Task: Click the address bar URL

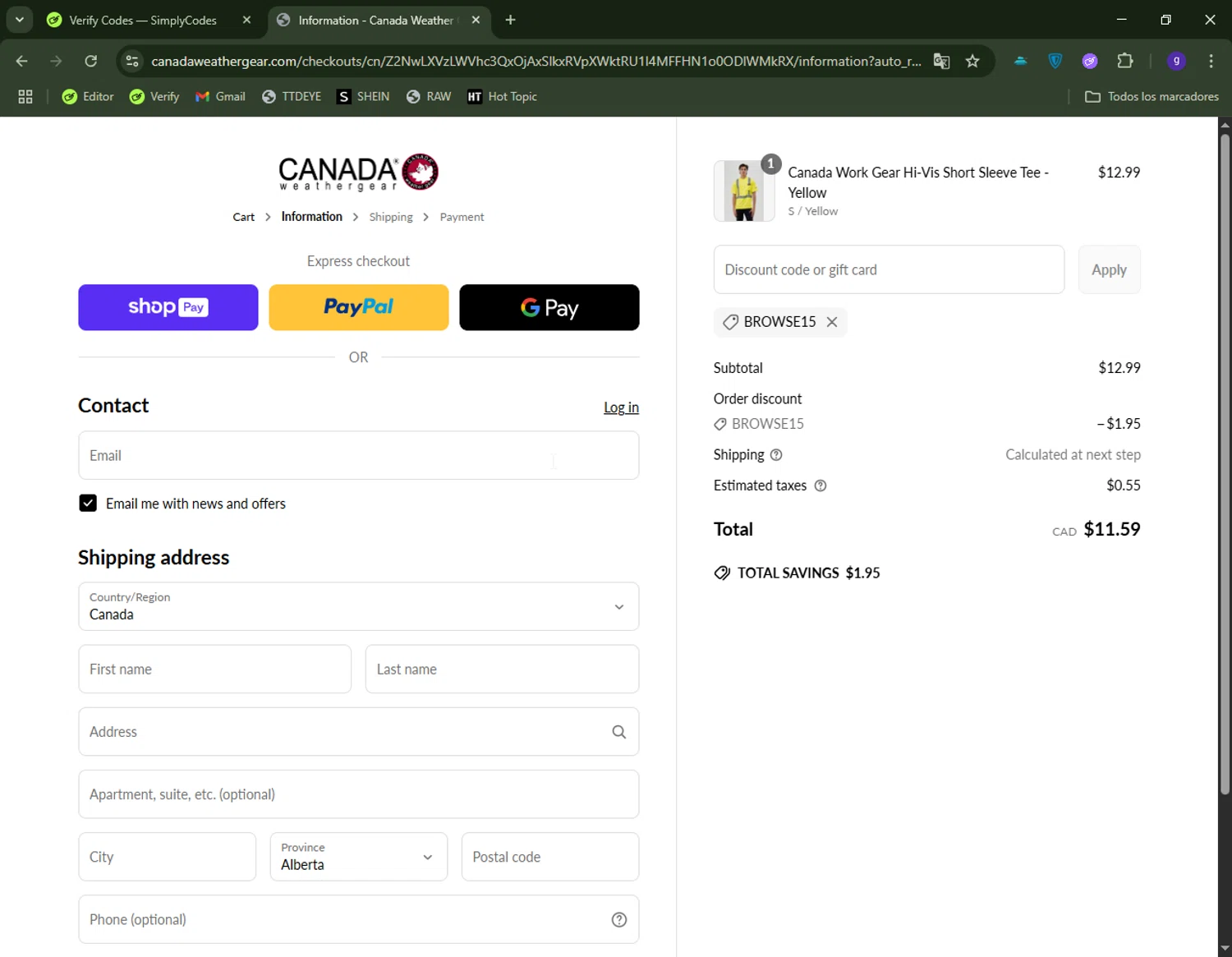Action: pyautogui.click(x=536, y=61)
